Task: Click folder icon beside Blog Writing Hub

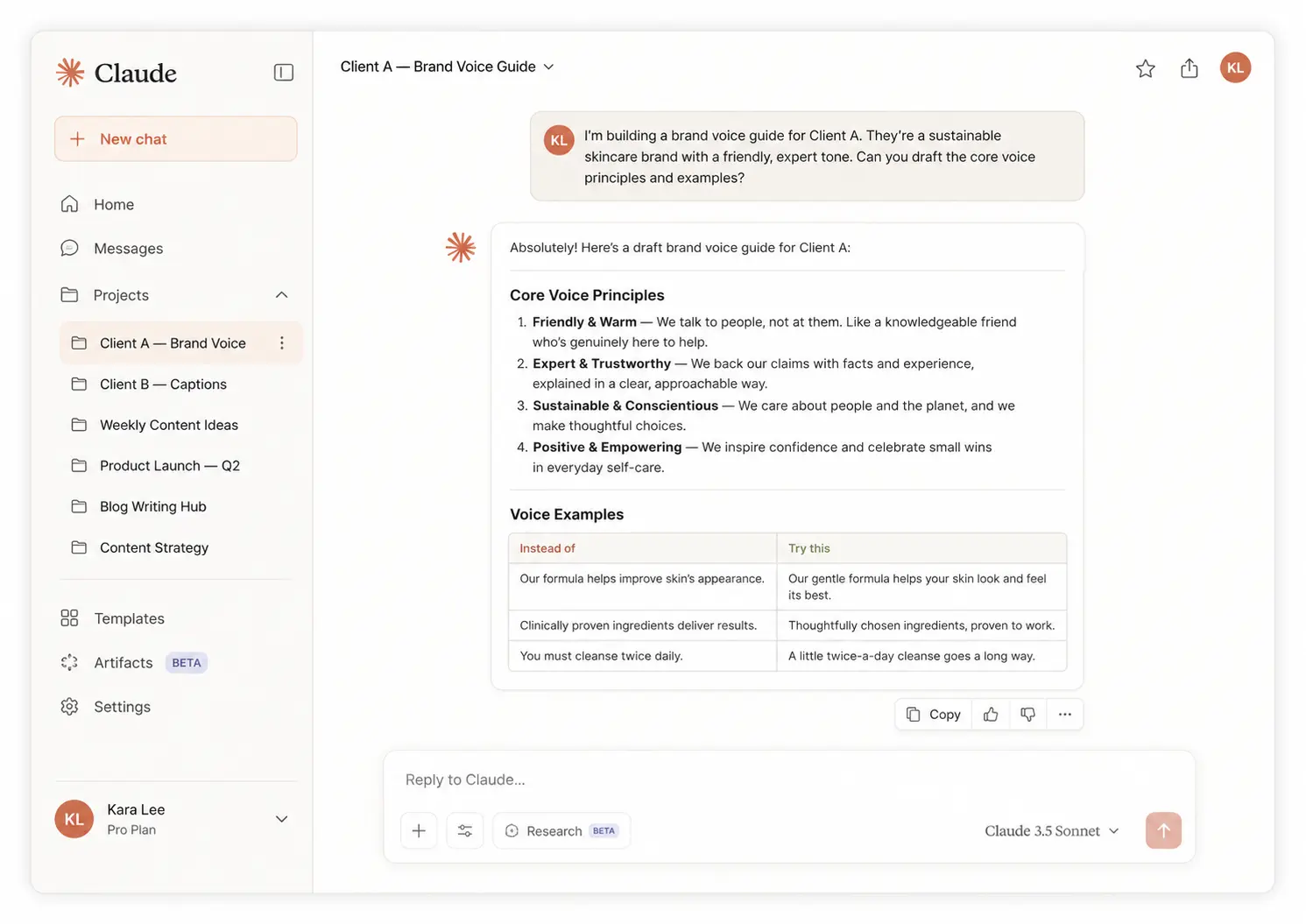Action: [x=79, y=506]
